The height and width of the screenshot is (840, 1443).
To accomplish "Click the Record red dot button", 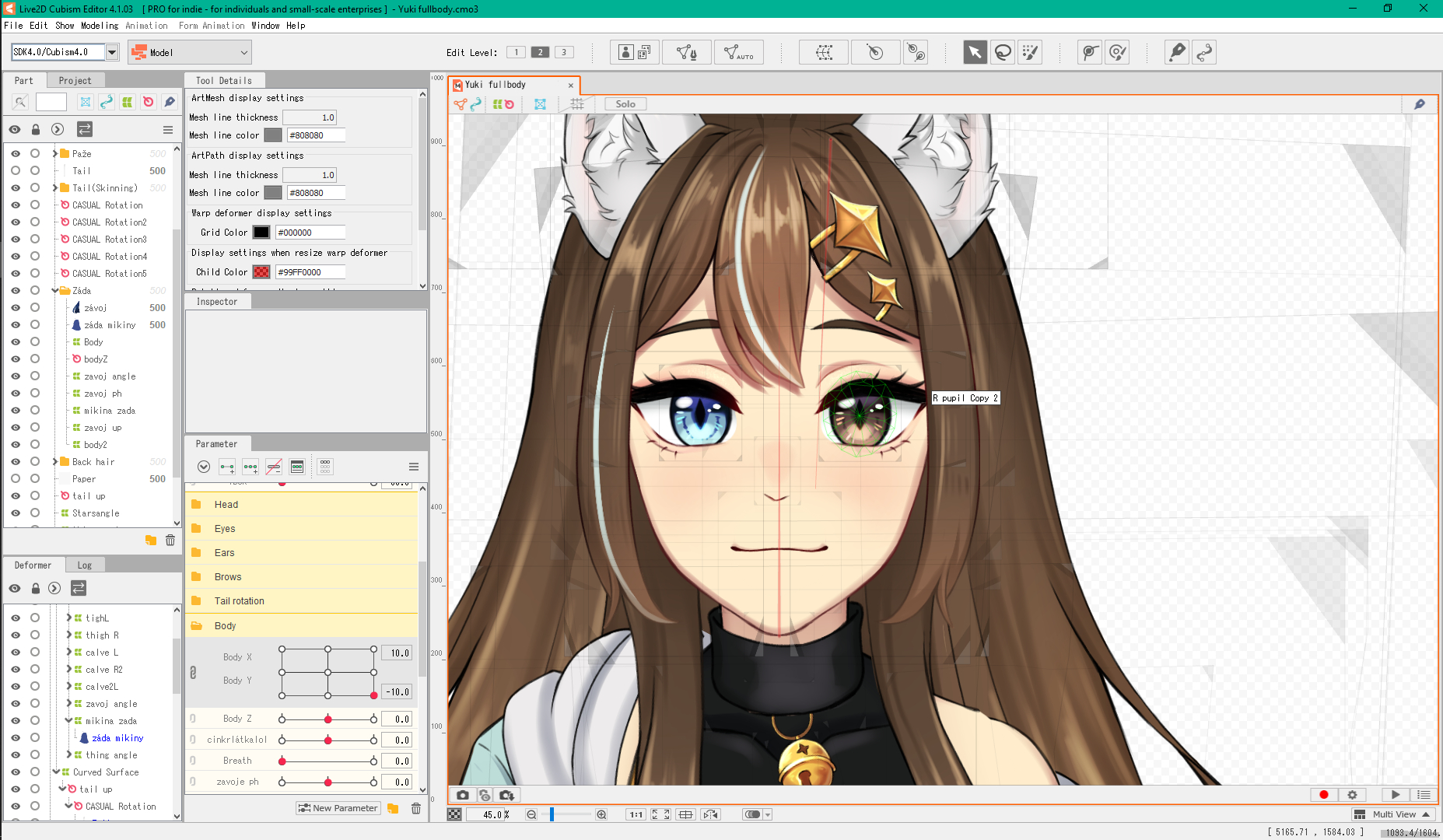I will [1323, 795].
